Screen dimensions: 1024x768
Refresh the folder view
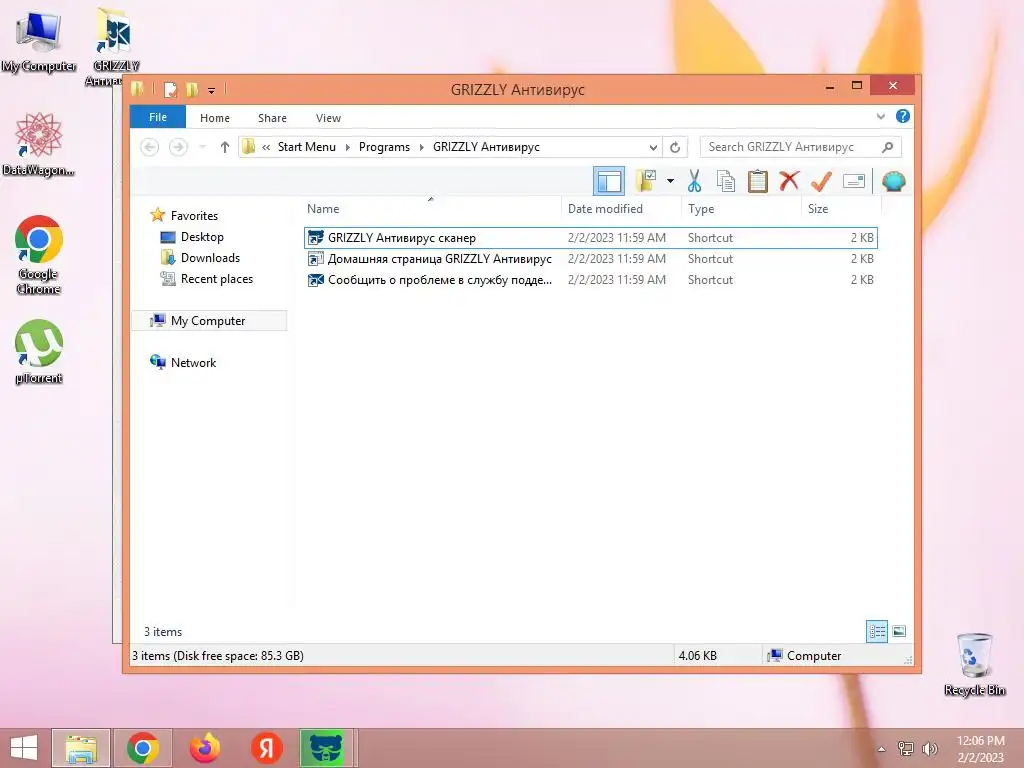[675, 147]
